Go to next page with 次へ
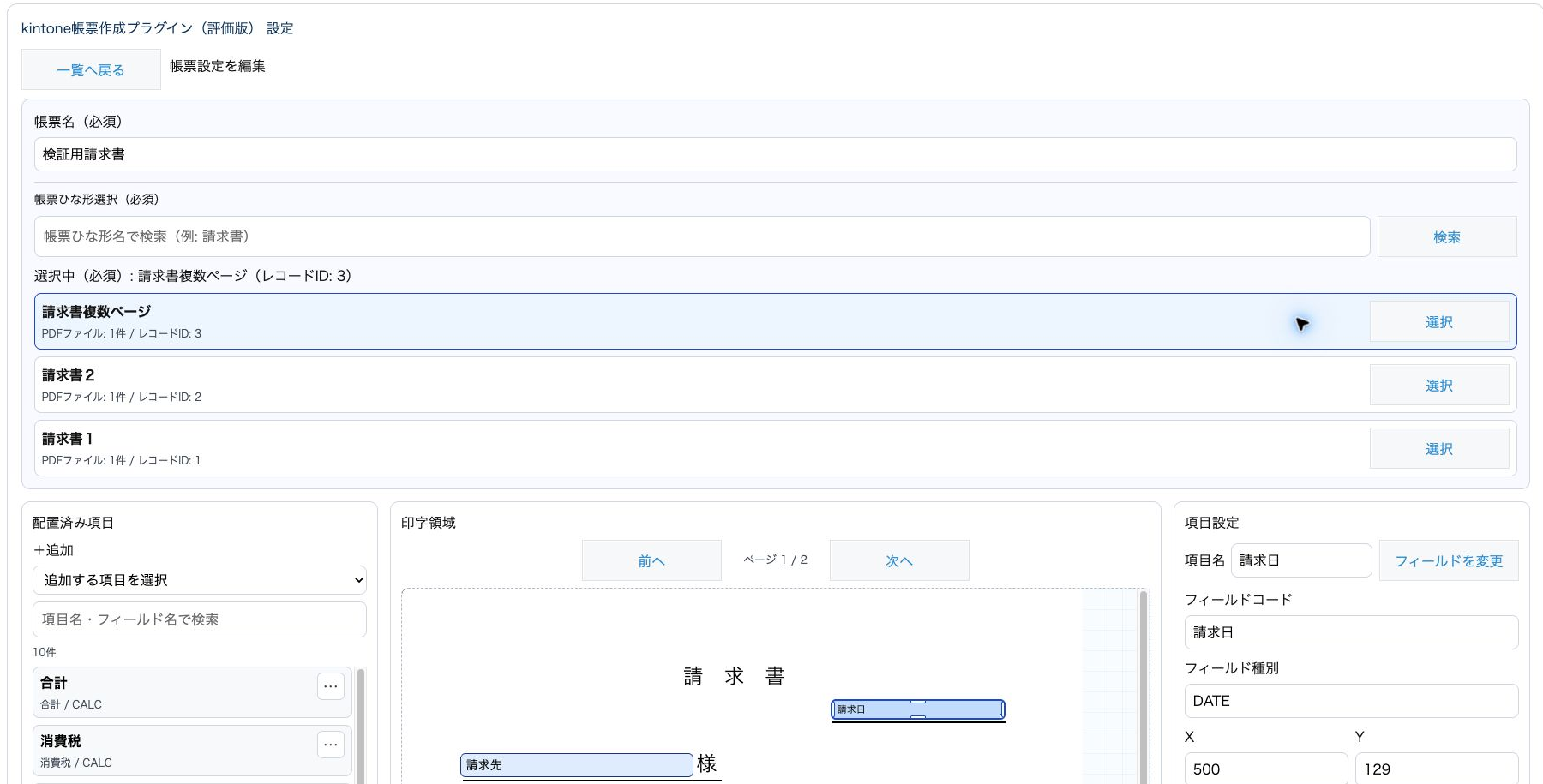 click(x=899, y=560)
